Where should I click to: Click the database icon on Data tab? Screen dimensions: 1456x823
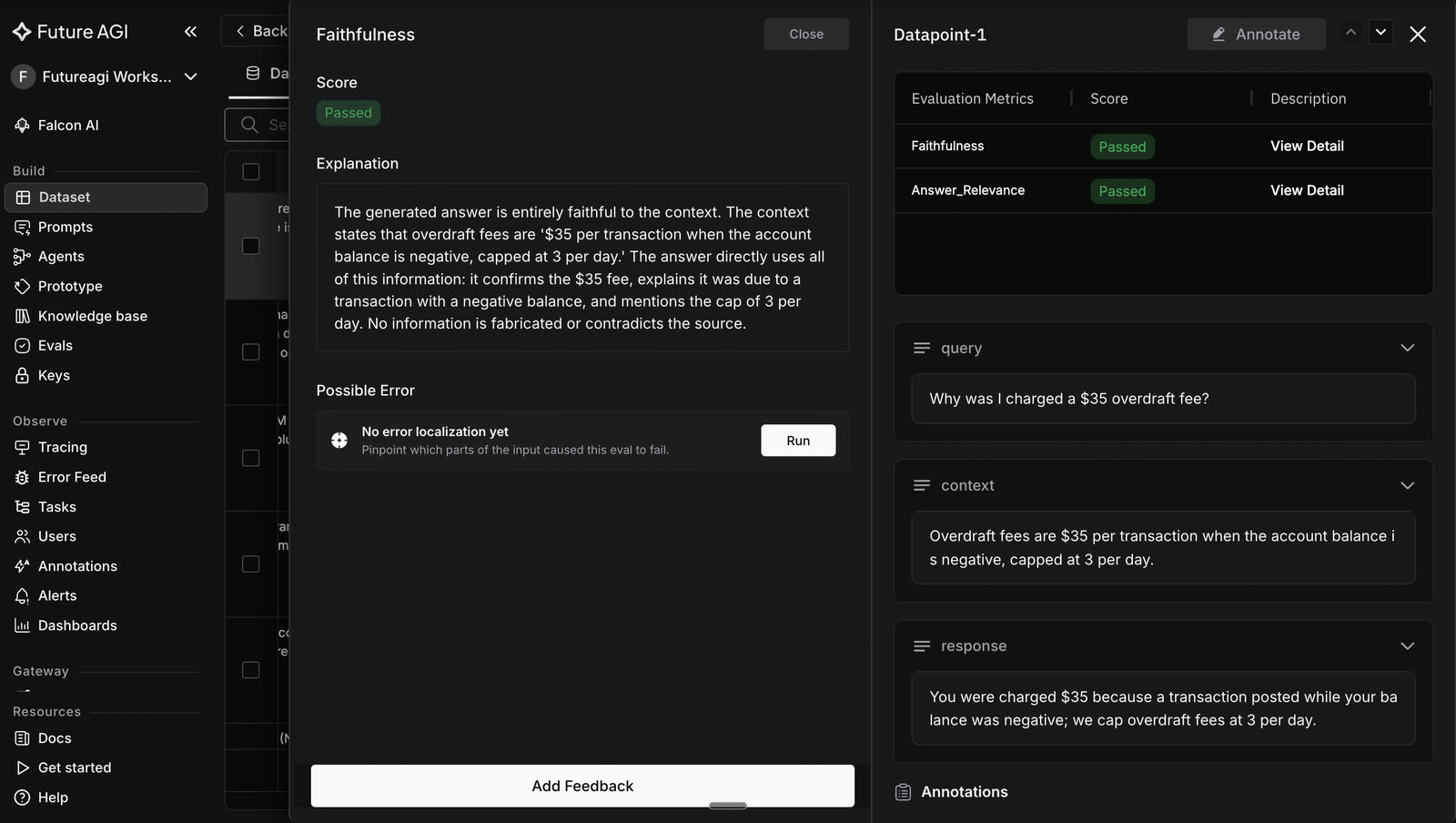coord(253,73)
